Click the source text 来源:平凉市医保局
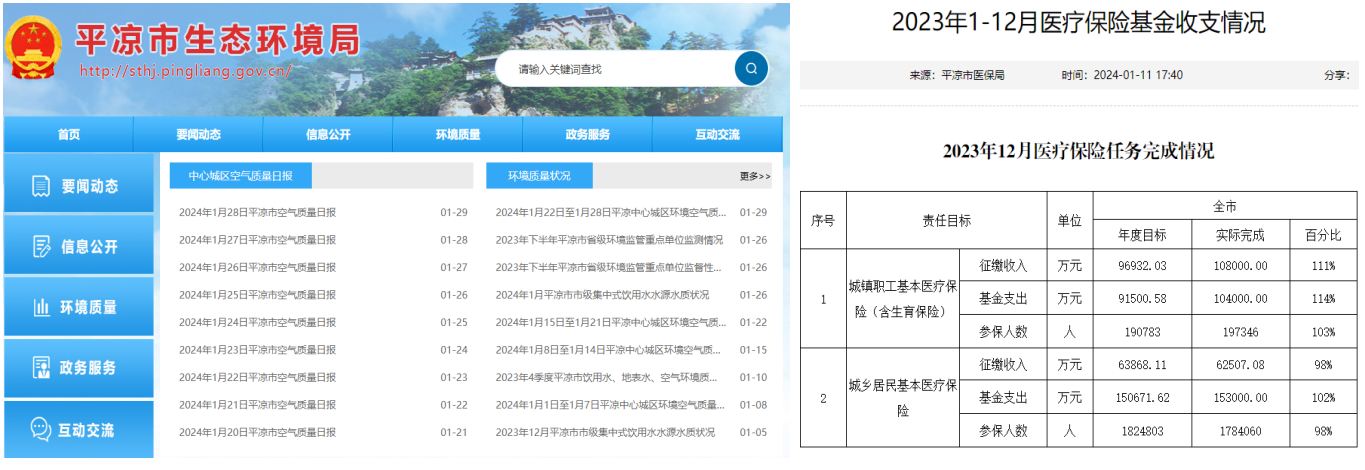Image resolution: width=1365 pixels, height=470 pixels. pyautogui.click(x=956, y=75)
